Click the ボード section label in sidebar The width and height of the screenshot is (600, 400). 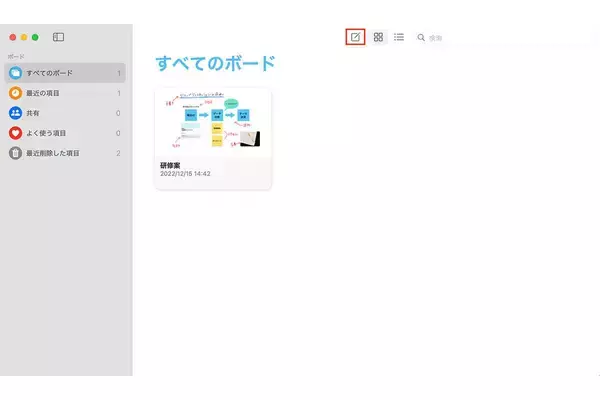coord(16,57)
